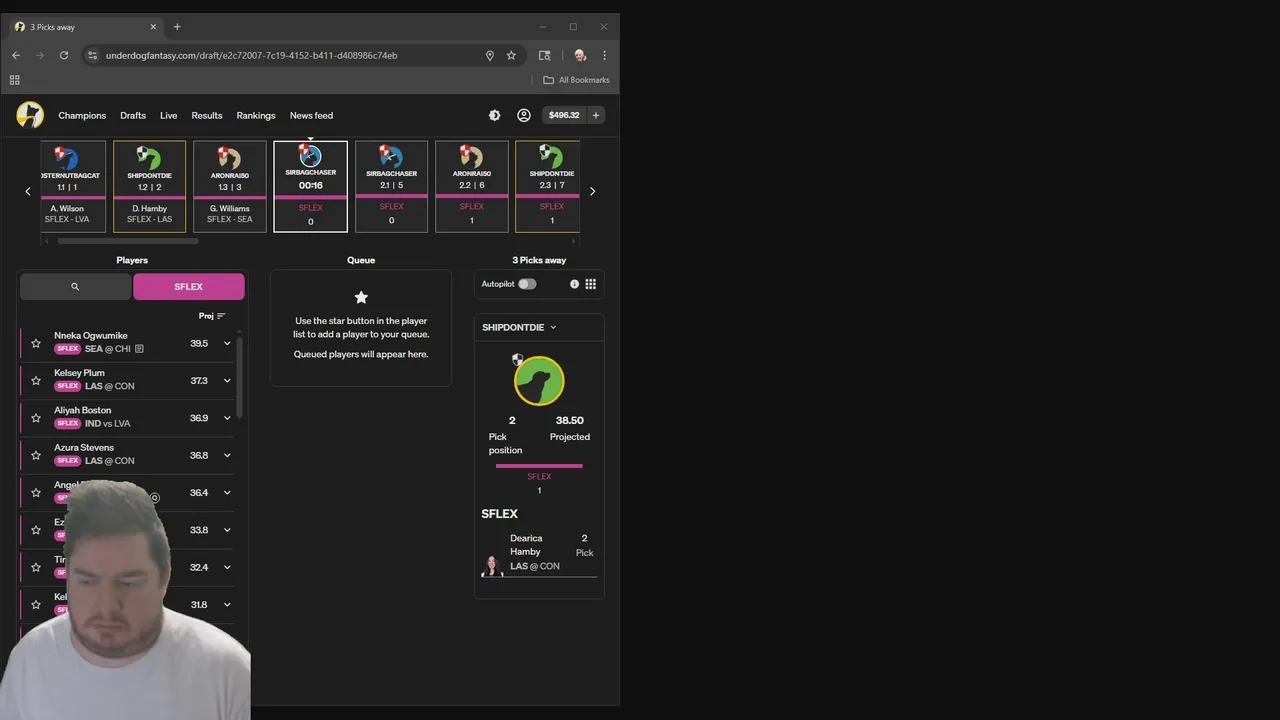The width and height of the screenshot is (1280, 720).
Task: Bookmark this page with the star icon
Action: coord(511,55)
